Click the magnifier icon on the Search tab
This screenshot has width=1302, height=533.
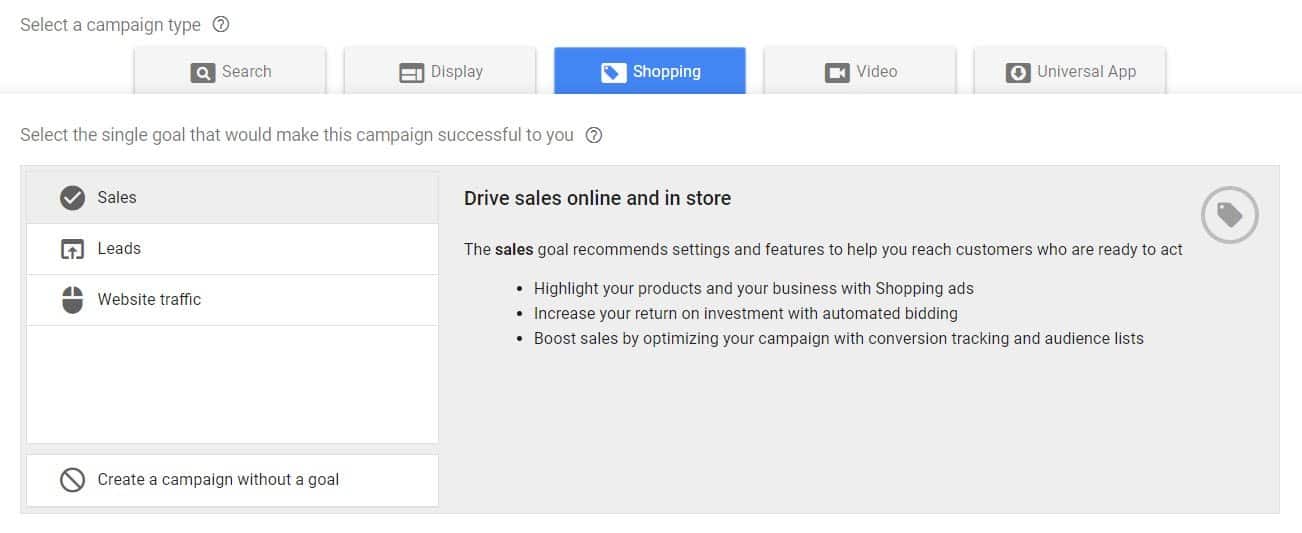[203, 72]
